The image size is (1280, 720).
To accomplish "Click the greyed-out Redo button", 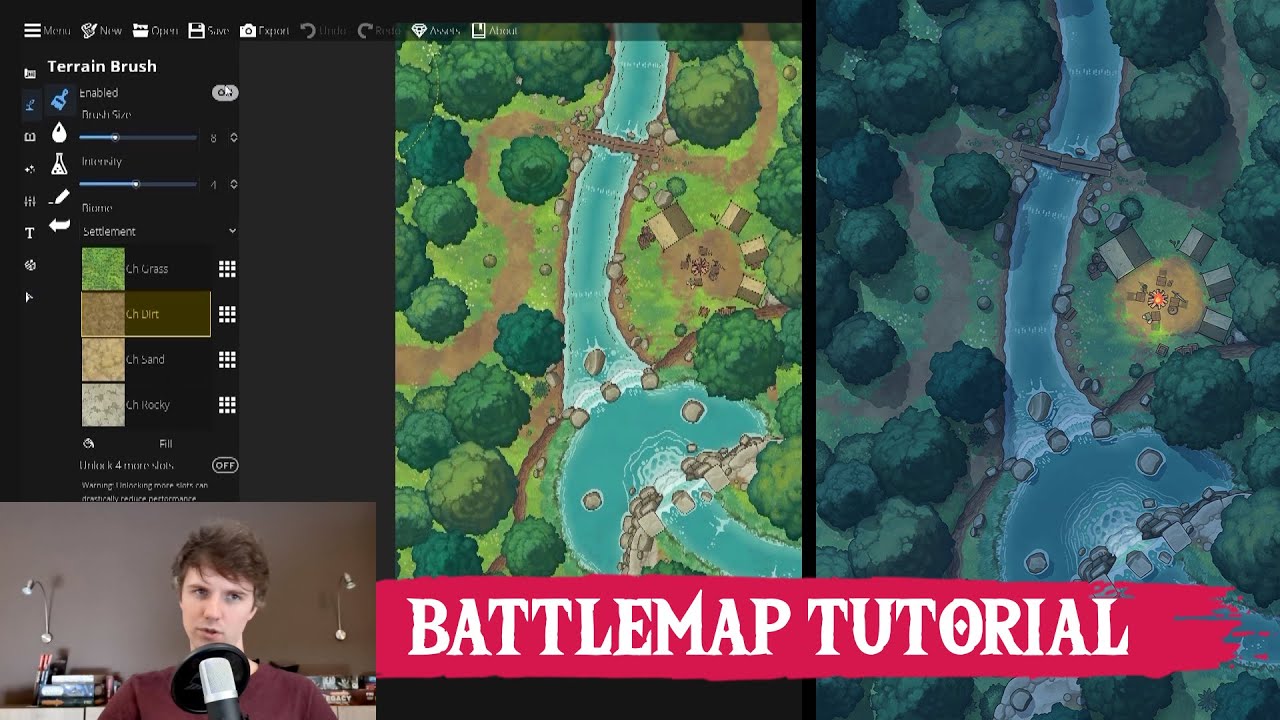I will click(x=379, y=31).
